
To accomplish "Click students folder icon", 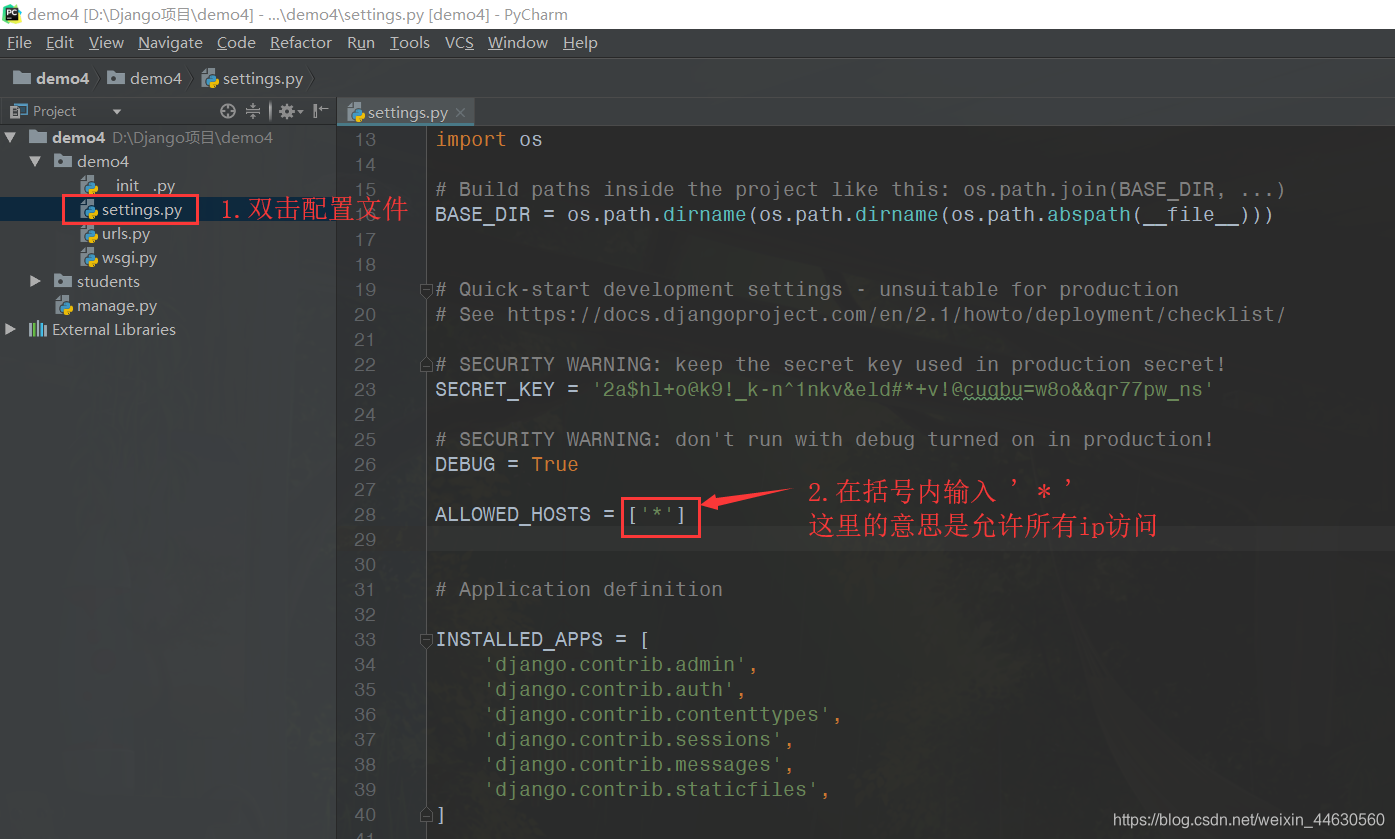I will point(63,281).
